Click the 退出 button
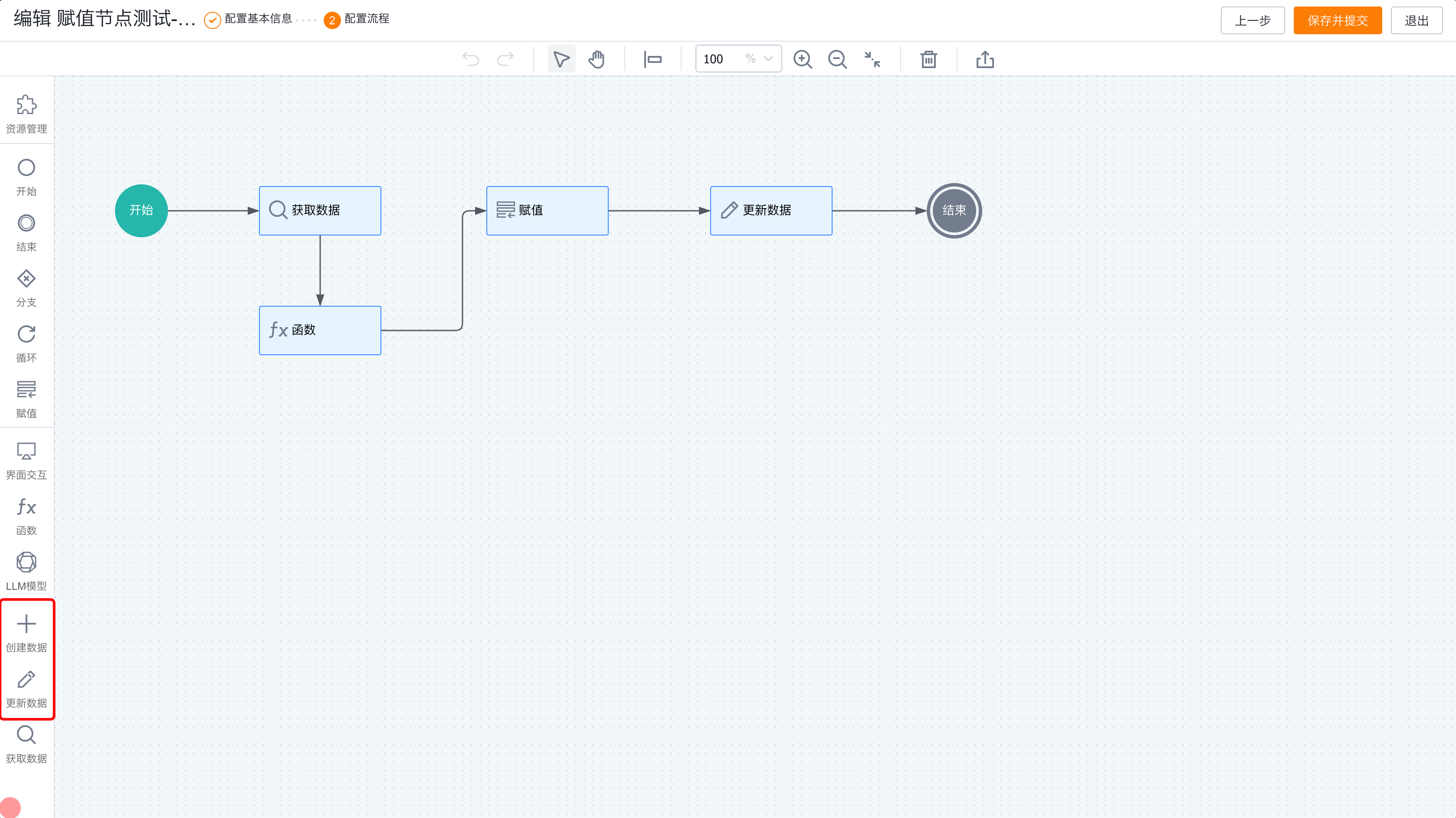This screenshot has height=818, width=1456. coord(1417,20)
